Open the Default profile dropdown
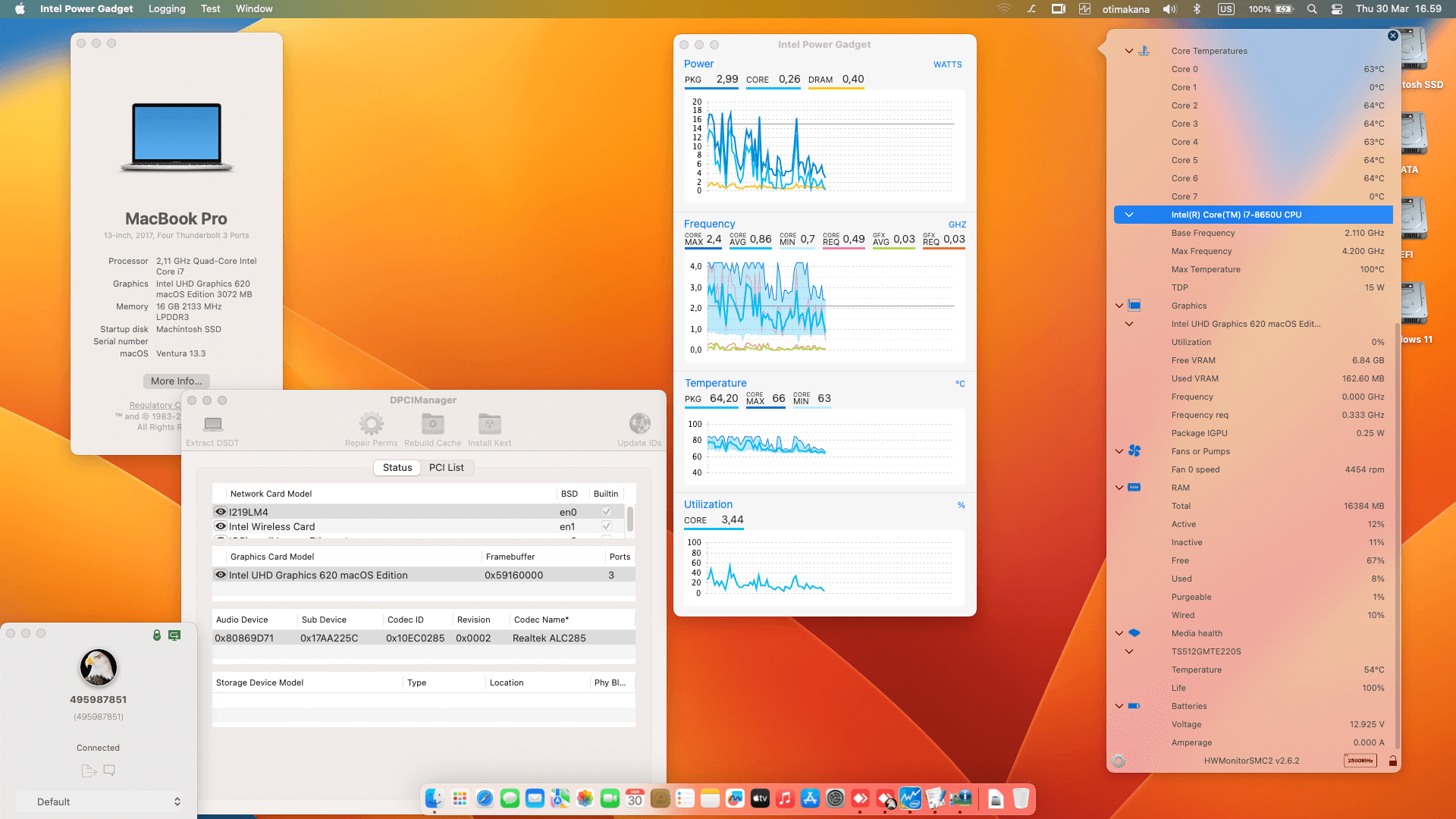 pyautogui.click(x=99, y=802)
